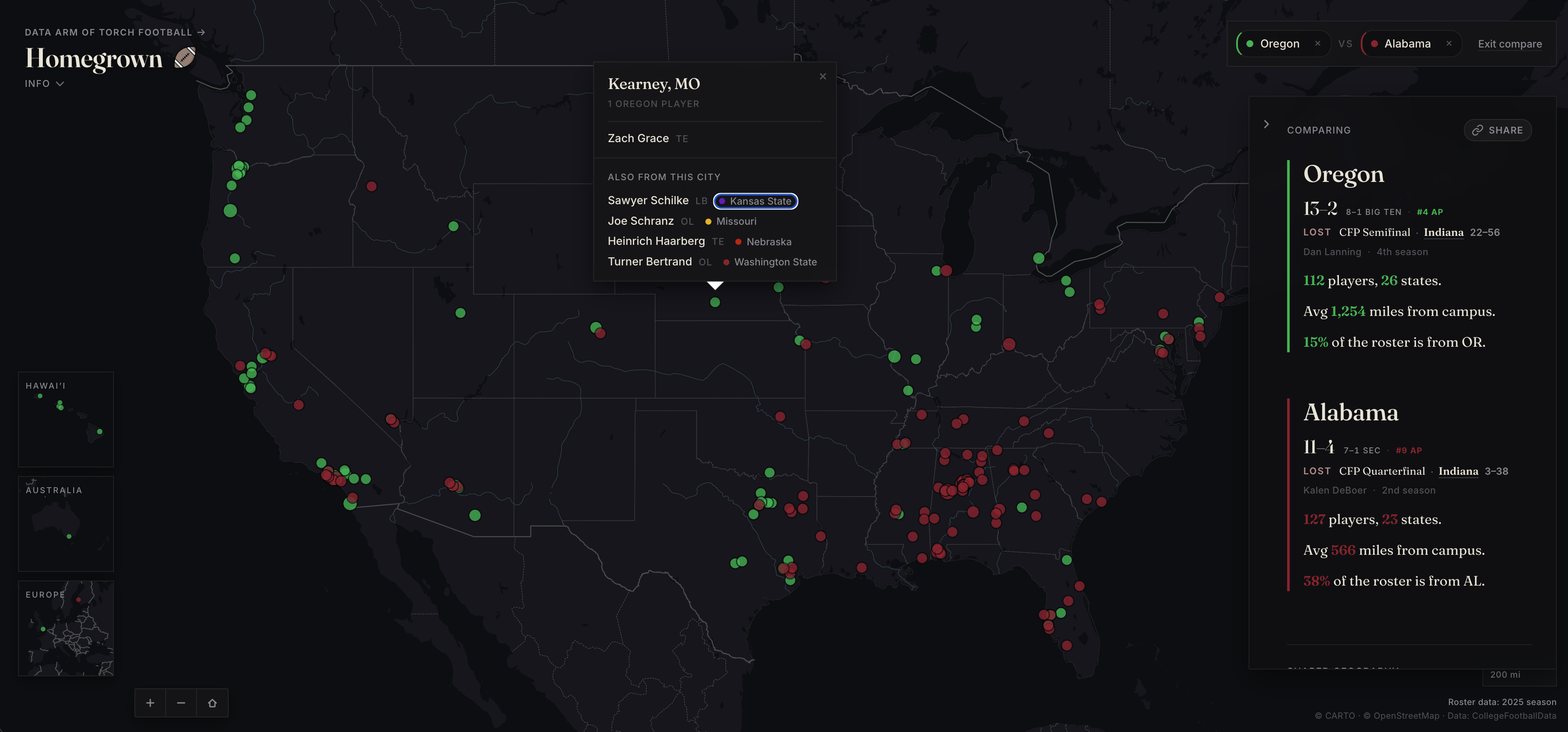Open the Indiana link under Oregon's CFP result
The width and height of the screenshot is (1568, 732).
[1444, 232]
